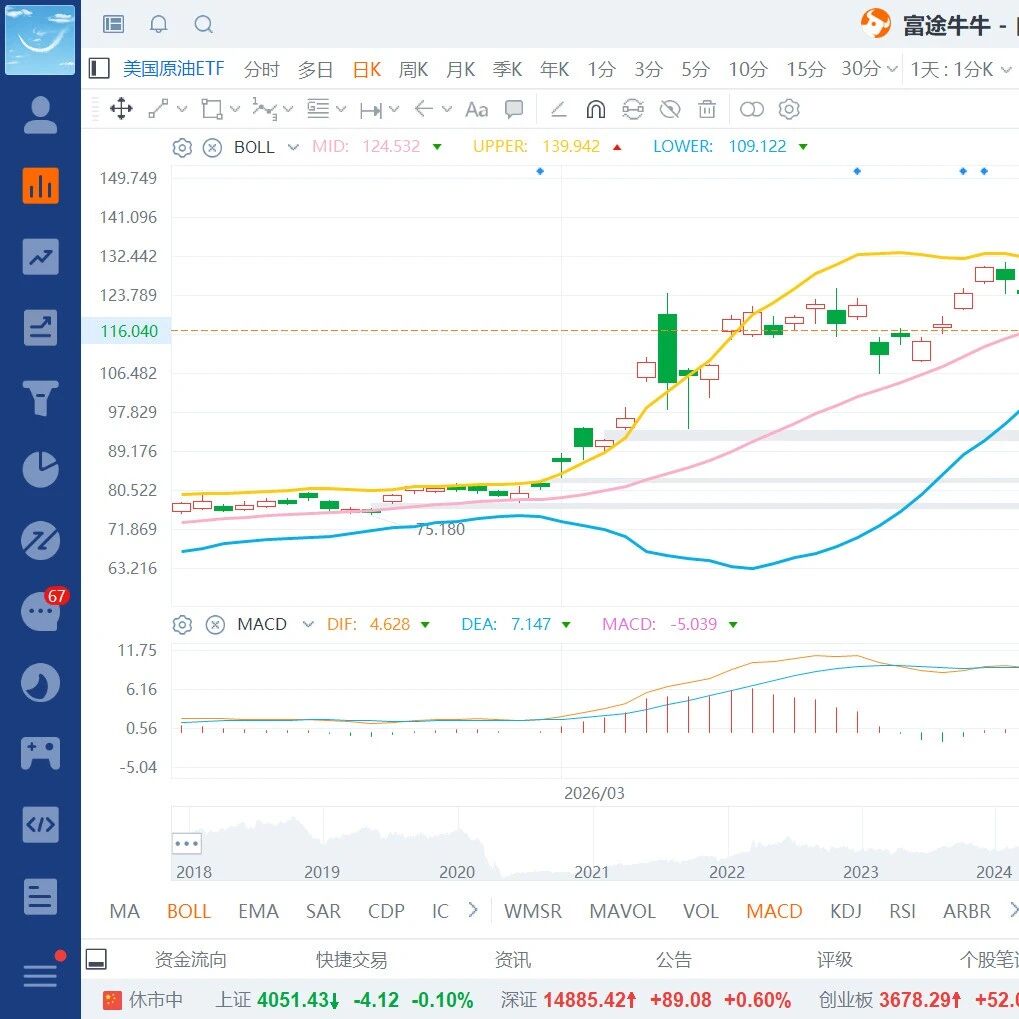Open the text annotation Aa tool

[476, 109]
